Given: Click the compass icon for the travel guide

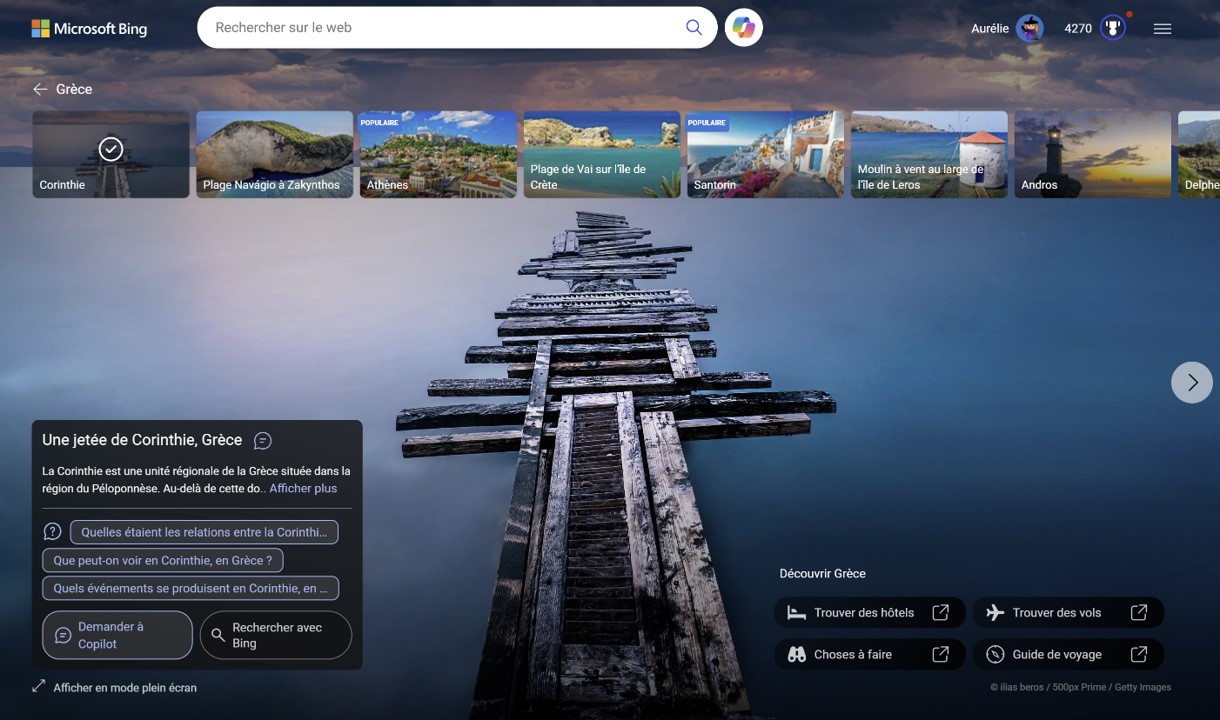Looking at the screenshot, I should [995, 654].
